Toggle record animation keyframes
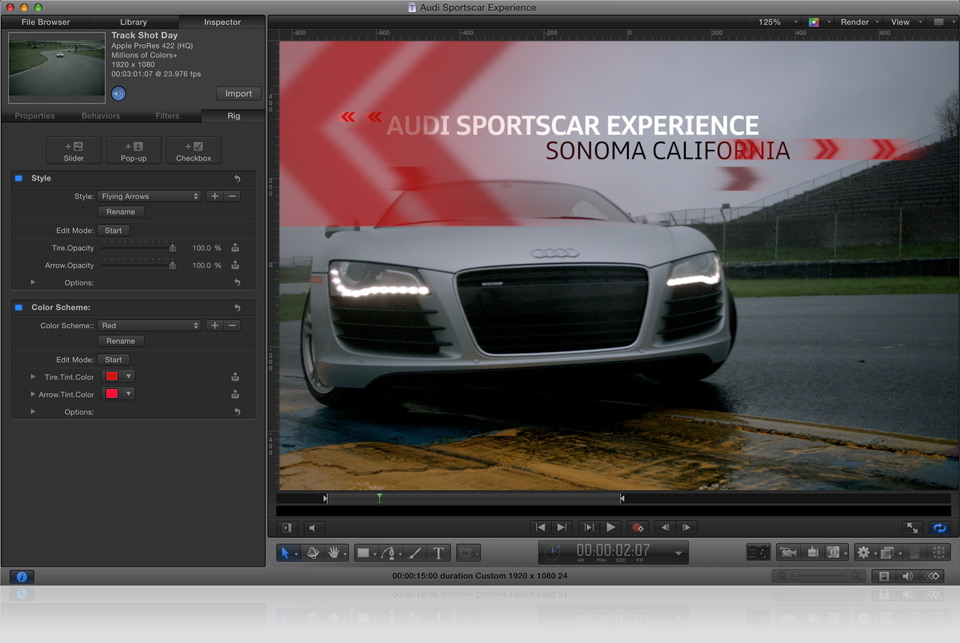Viewport: 960px width, 643px height. click(x=637, y=527)
